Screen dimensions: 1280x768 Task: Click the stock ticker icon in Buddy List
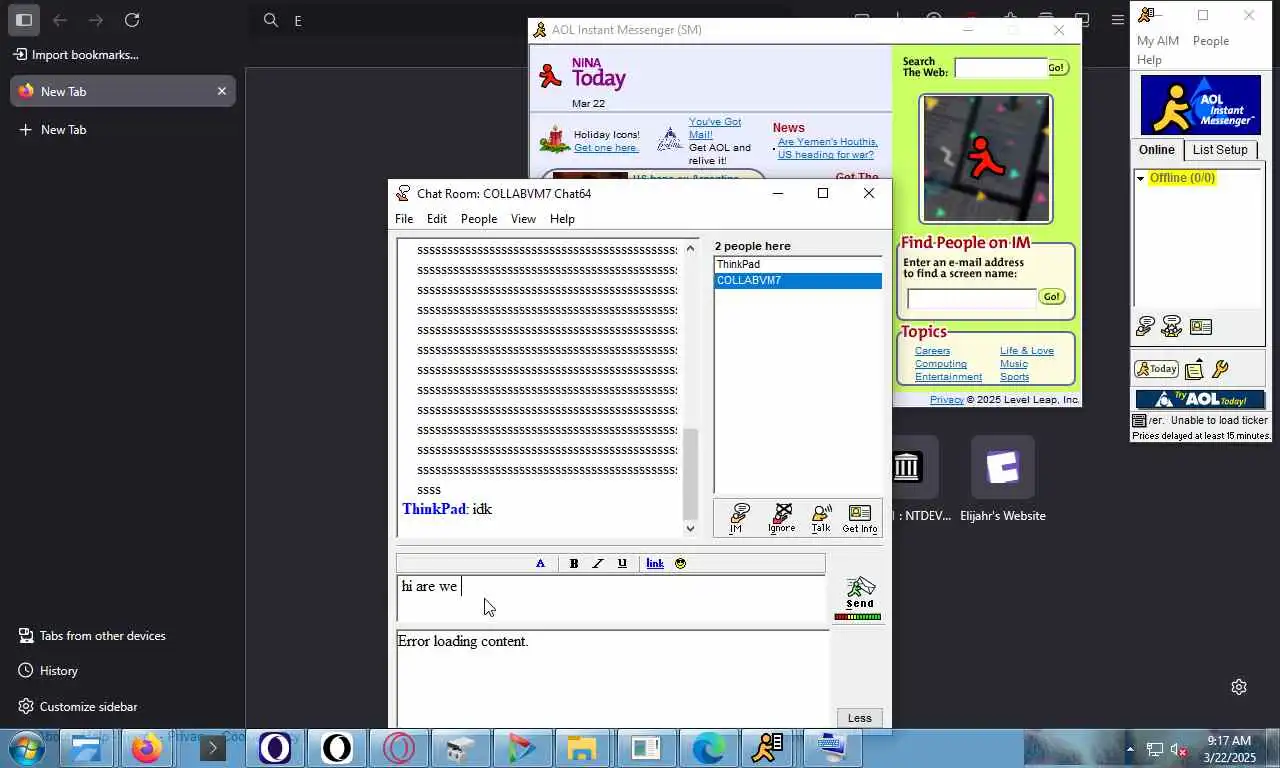[x=1139, y=420]
